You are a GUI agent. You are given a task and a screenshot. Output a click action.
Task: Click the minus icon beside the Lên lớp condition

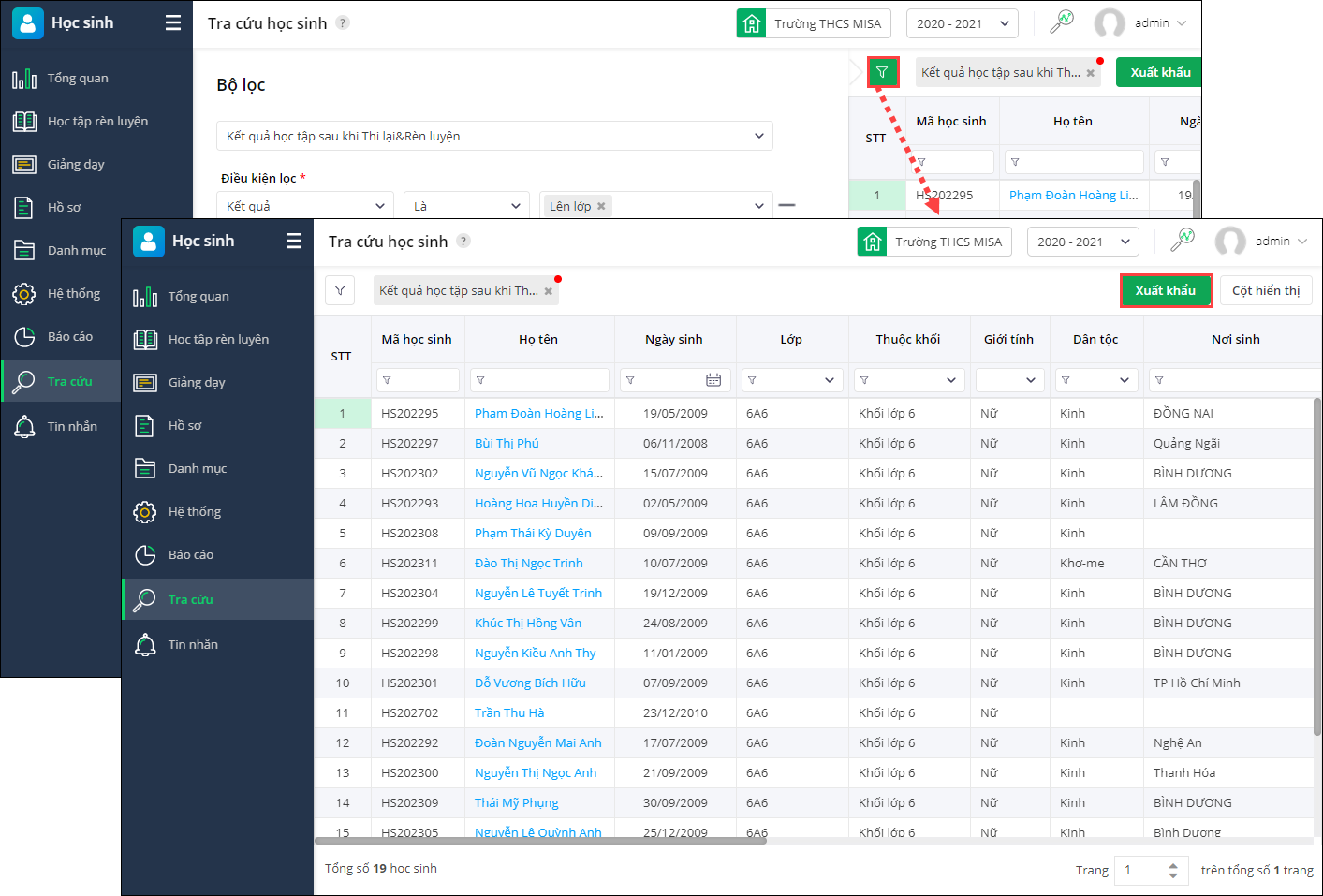(x=786, y=205)
